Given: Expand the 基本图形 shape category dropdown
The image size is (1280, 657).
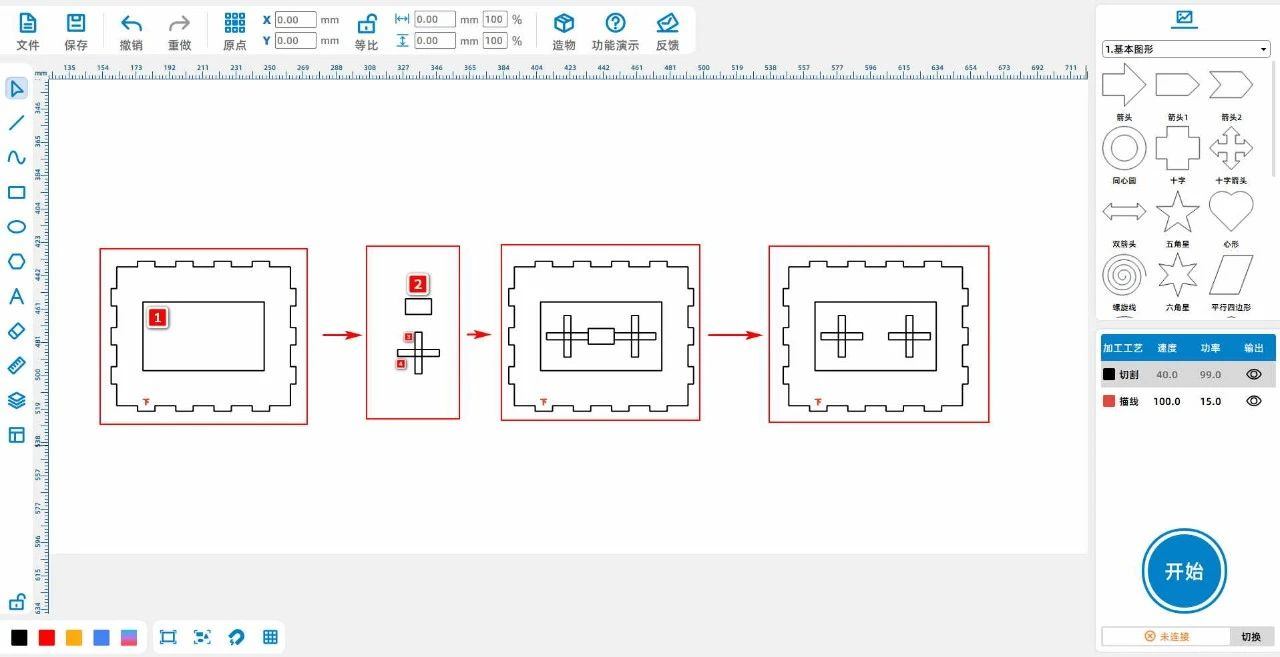Looking at the screenshot, I should pos(1185,49).
